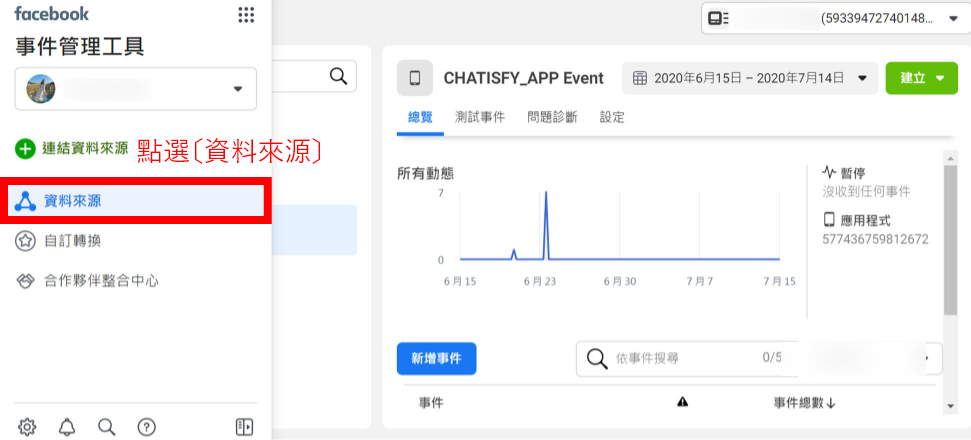Open the nine-dot apps grid menu

click(x=246, y=15)
